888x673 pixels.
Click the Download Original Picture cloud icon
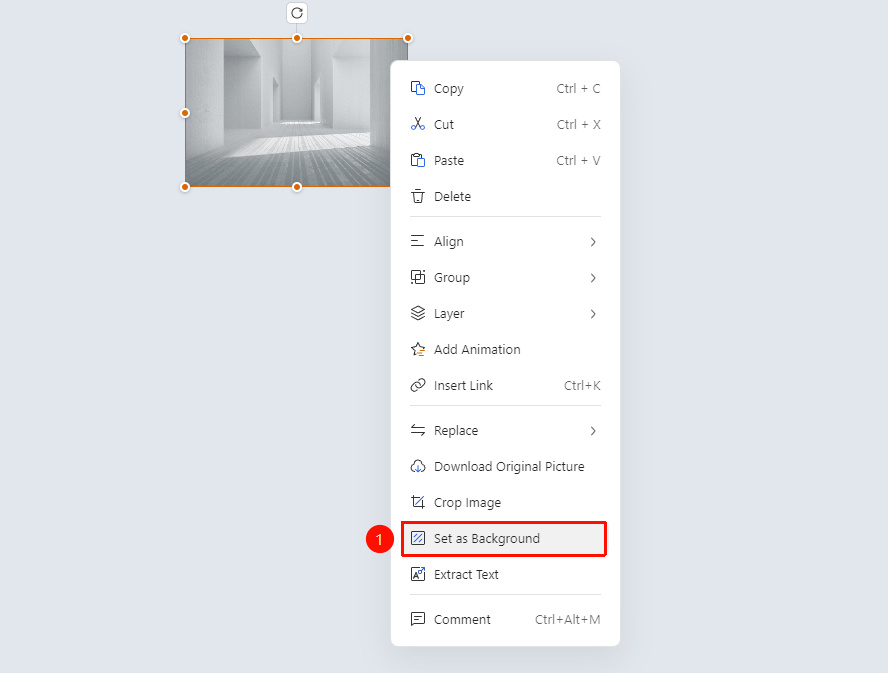pos(418,466)
